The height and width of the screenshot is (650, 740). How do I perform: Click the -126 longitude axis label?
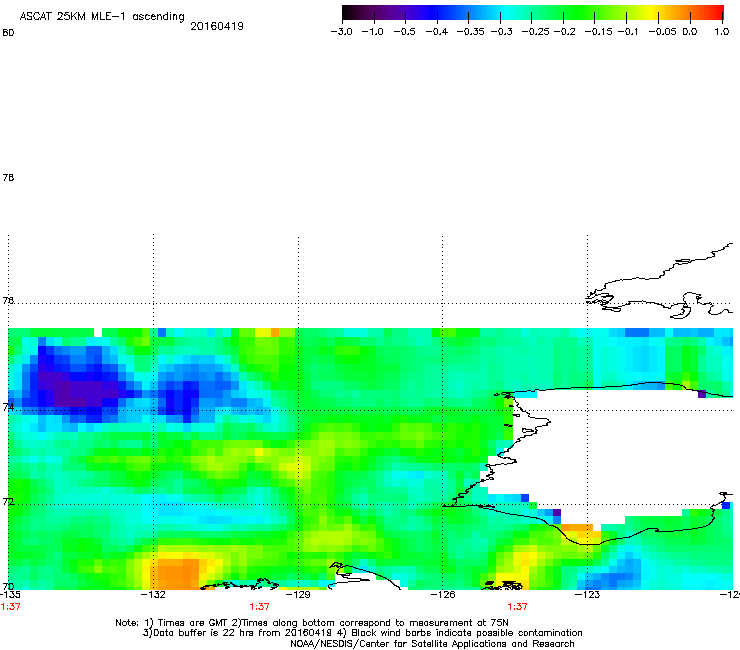point(443,595)
